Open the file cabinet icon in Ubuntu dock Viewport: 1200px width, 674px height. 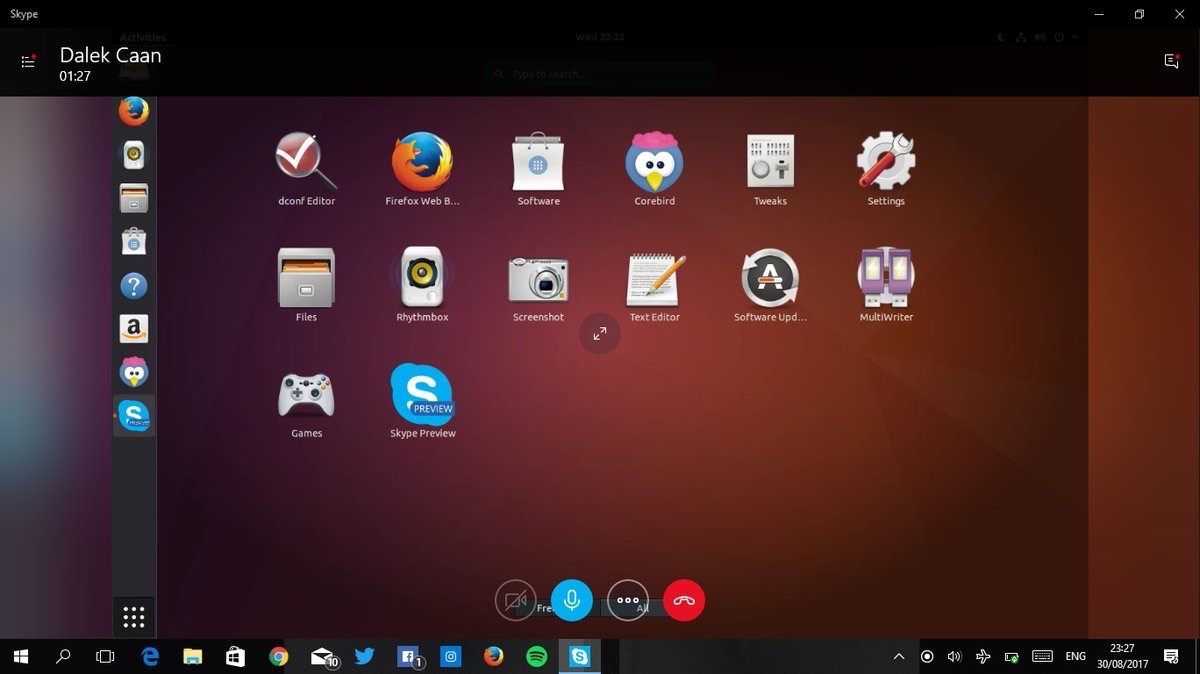click(x=134, y=198)
